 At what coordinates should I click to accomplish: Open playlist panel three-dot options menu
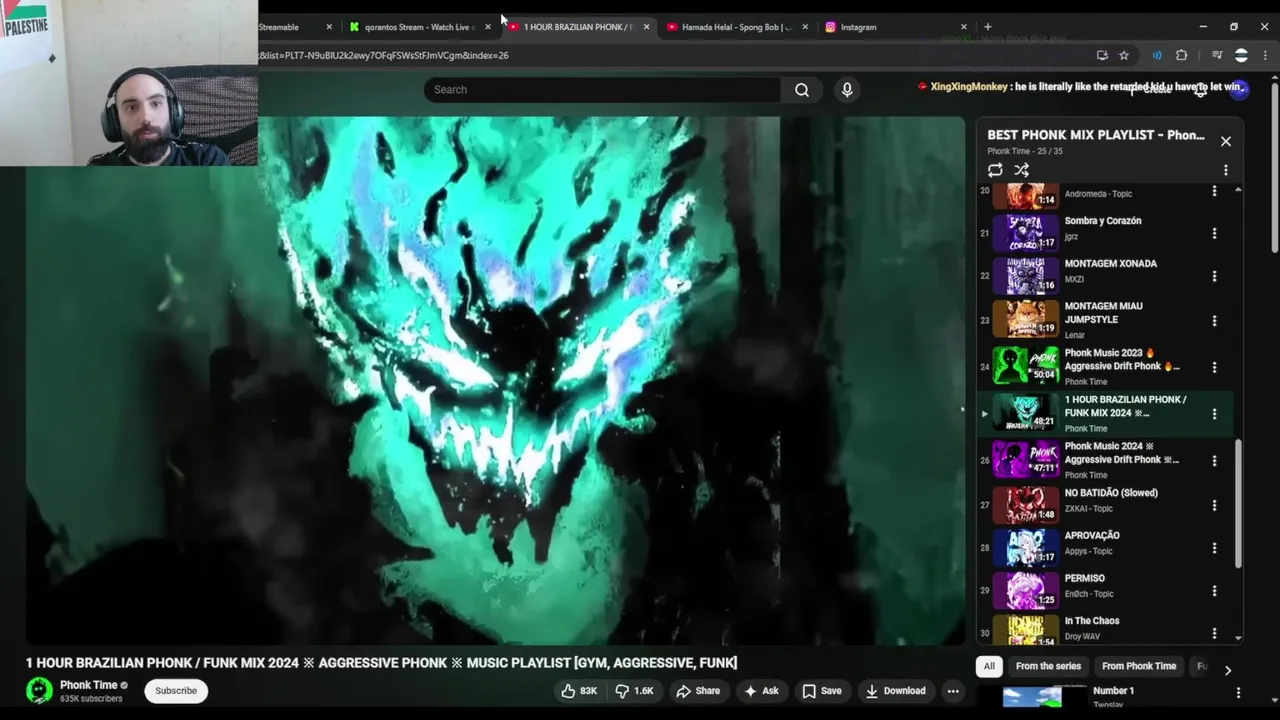(x=1225, y=170)
